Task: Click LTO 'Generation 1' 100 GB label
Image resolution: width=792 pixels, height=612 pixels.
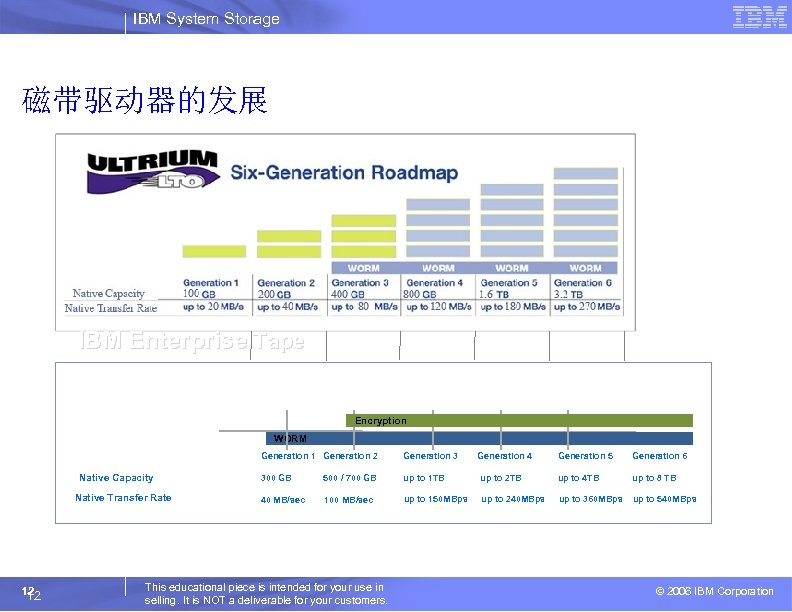Action: click(x=211, y=288)
